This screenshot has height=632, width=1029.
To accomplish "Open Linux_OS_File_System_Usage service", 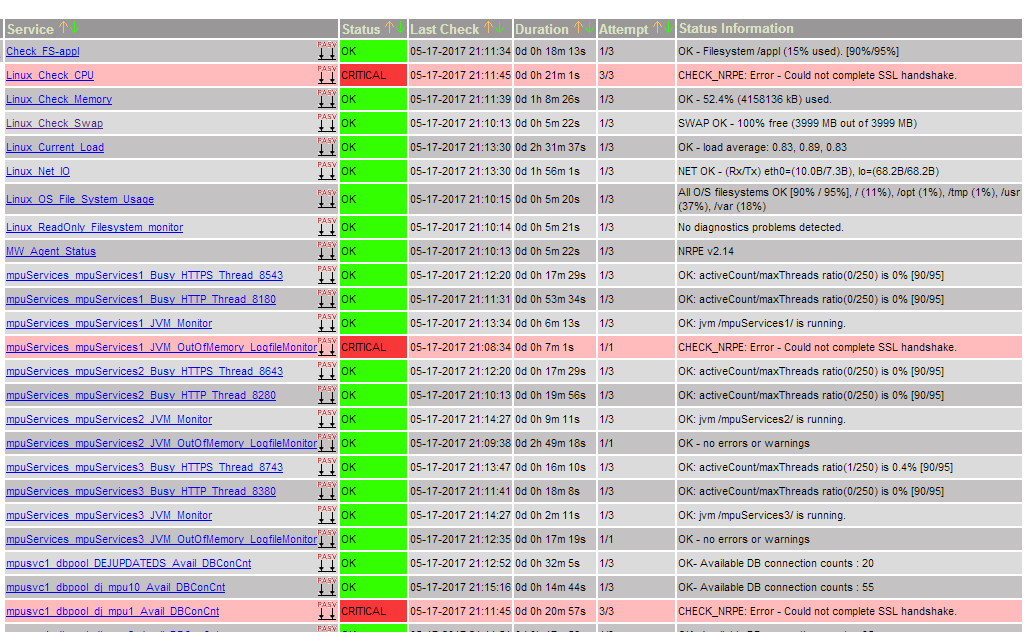I will pyautogui.click(x=80, y=199).
